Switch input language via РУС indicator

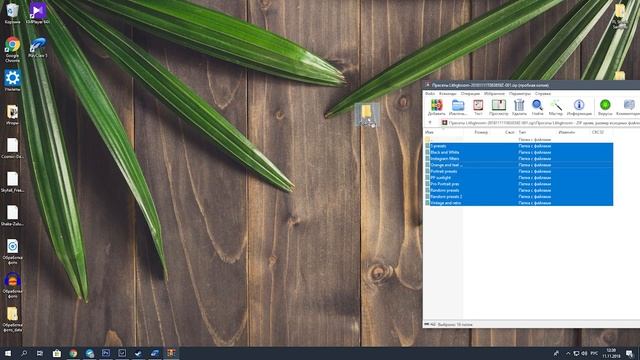pyautogui.click(x=594, y=353)
